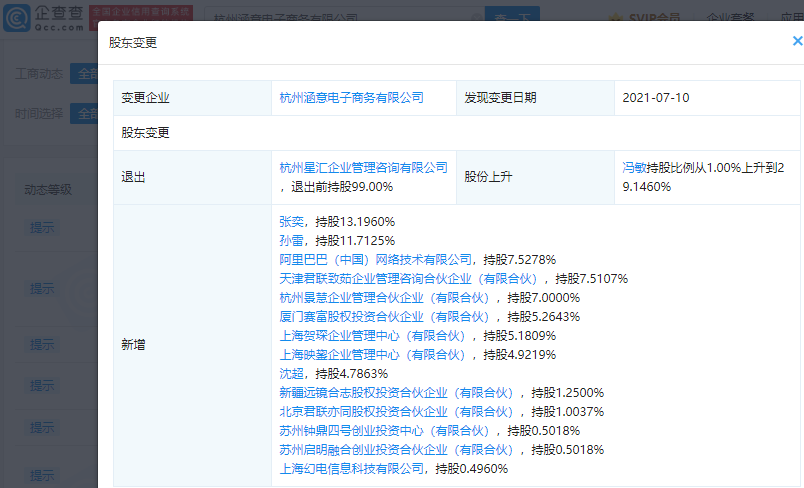This screenshot has width=804, height=488.
Task: Open 苏州钟鼎四号创业投资中心 link
Action: (x=384, y=430)
